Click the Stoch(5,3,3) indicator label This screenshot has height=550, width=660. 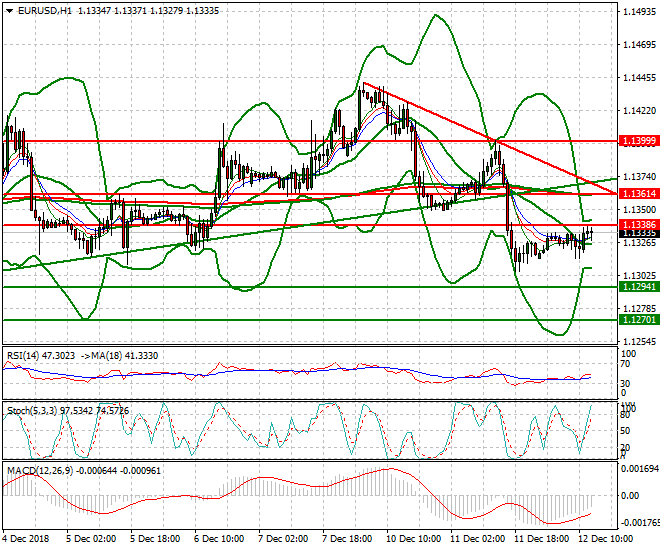tap(29, 411)
